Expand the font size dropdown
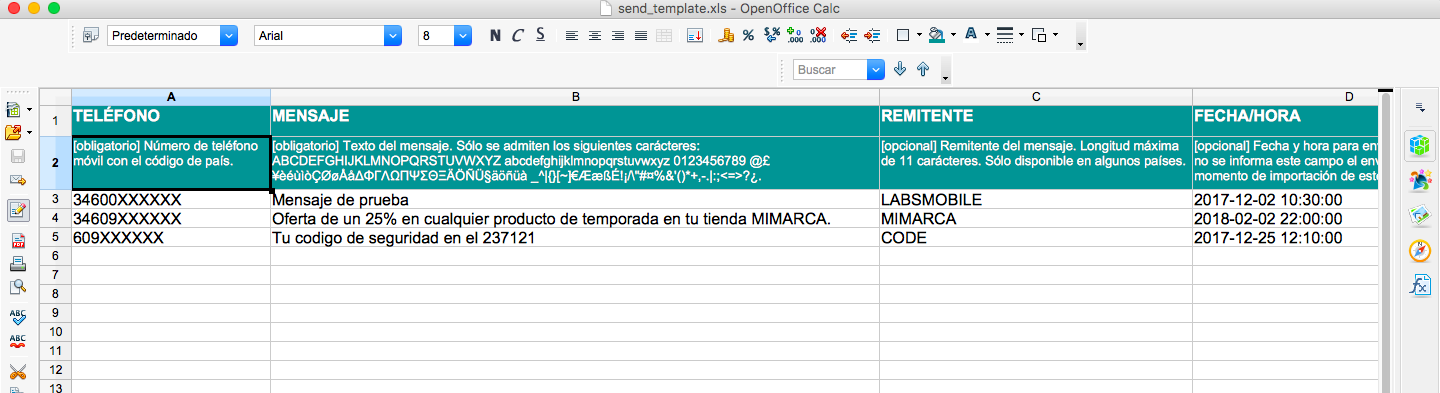 (462, 35)
